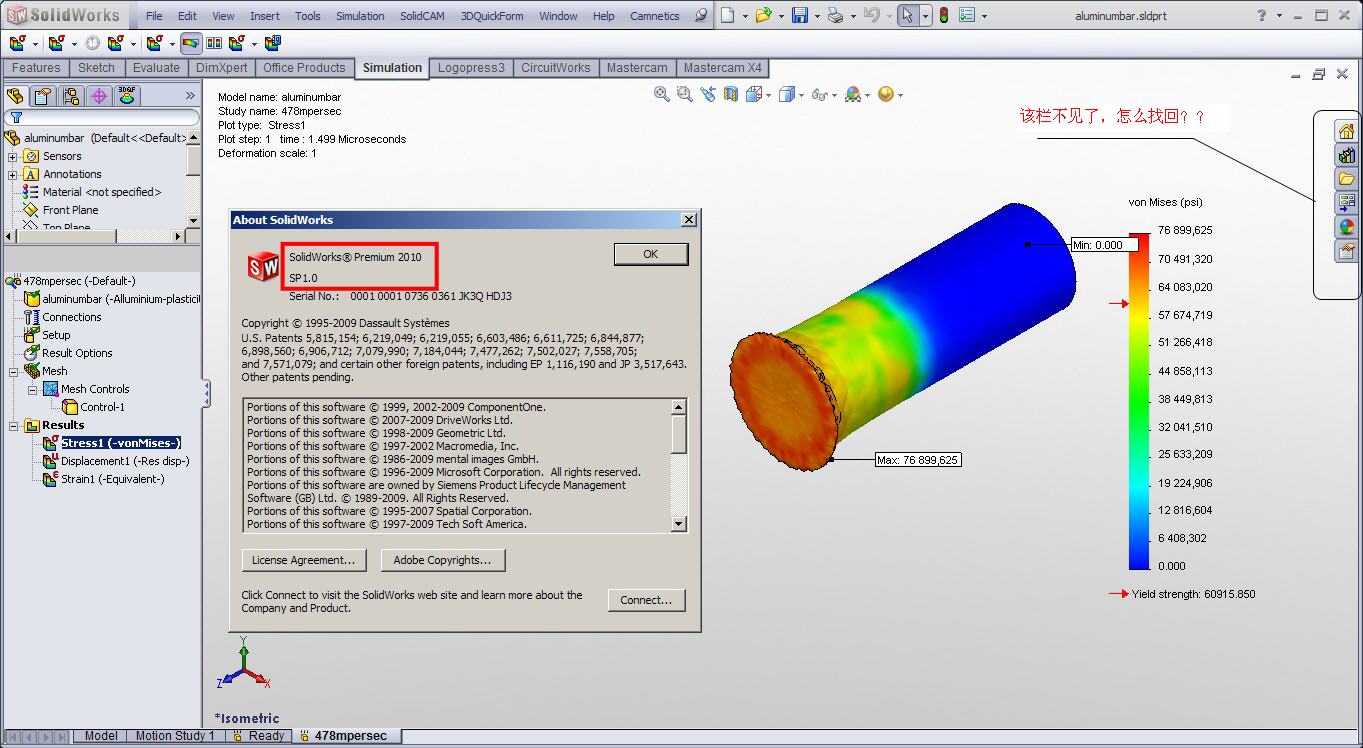Click the Options checklist icon
The height and width of the screenshot is (748, 1363).
pyautogui.click(x=966, y=15)
